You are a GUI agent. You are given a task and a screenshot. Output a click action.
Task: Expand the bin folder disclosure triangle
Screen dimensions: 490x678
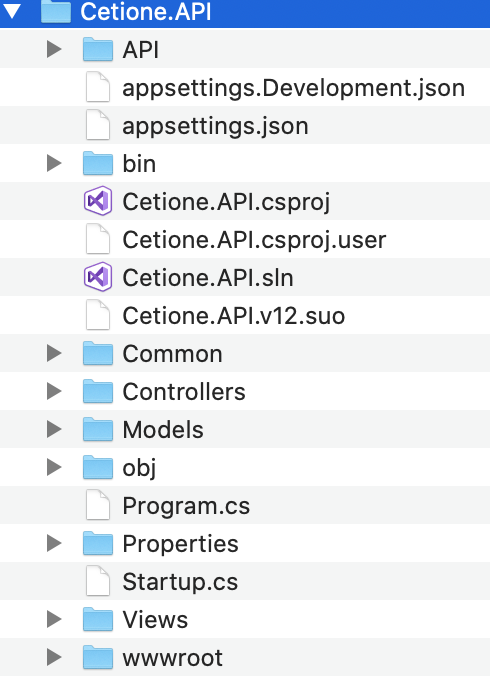pos(54,163)
